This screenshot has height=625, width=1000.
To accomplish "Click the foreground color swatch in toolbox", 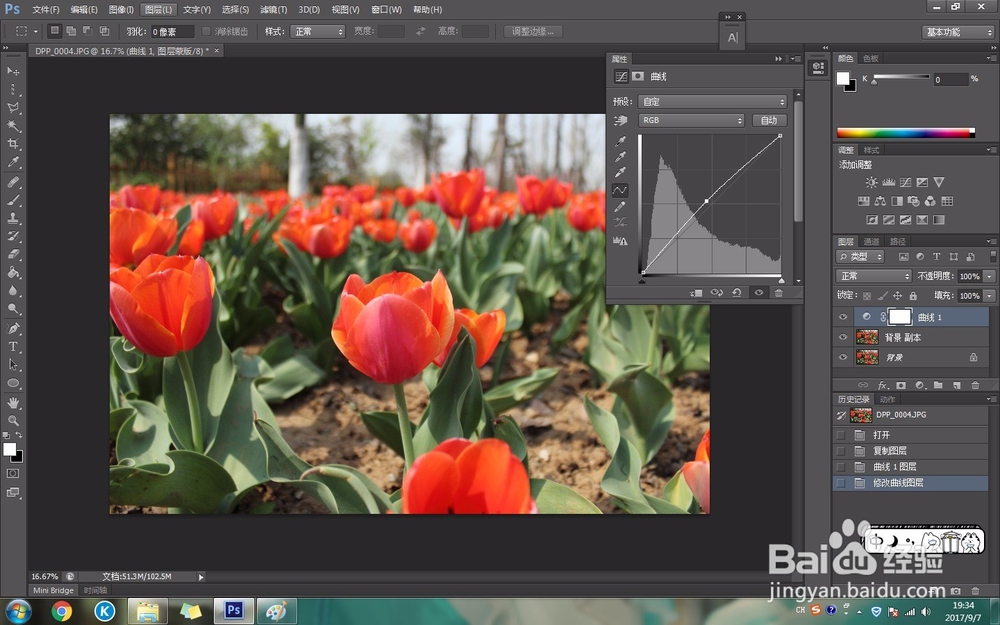I will (10, 449).
